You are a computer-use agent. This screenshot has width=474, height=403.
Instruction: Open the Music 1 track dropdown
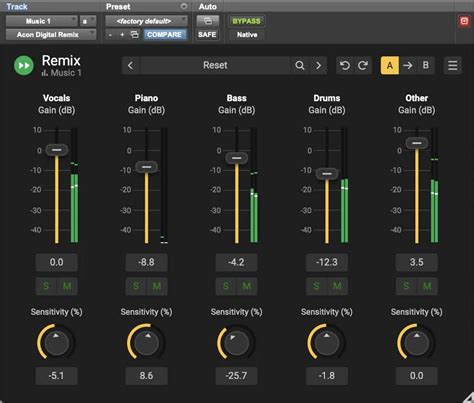[42, 21]
